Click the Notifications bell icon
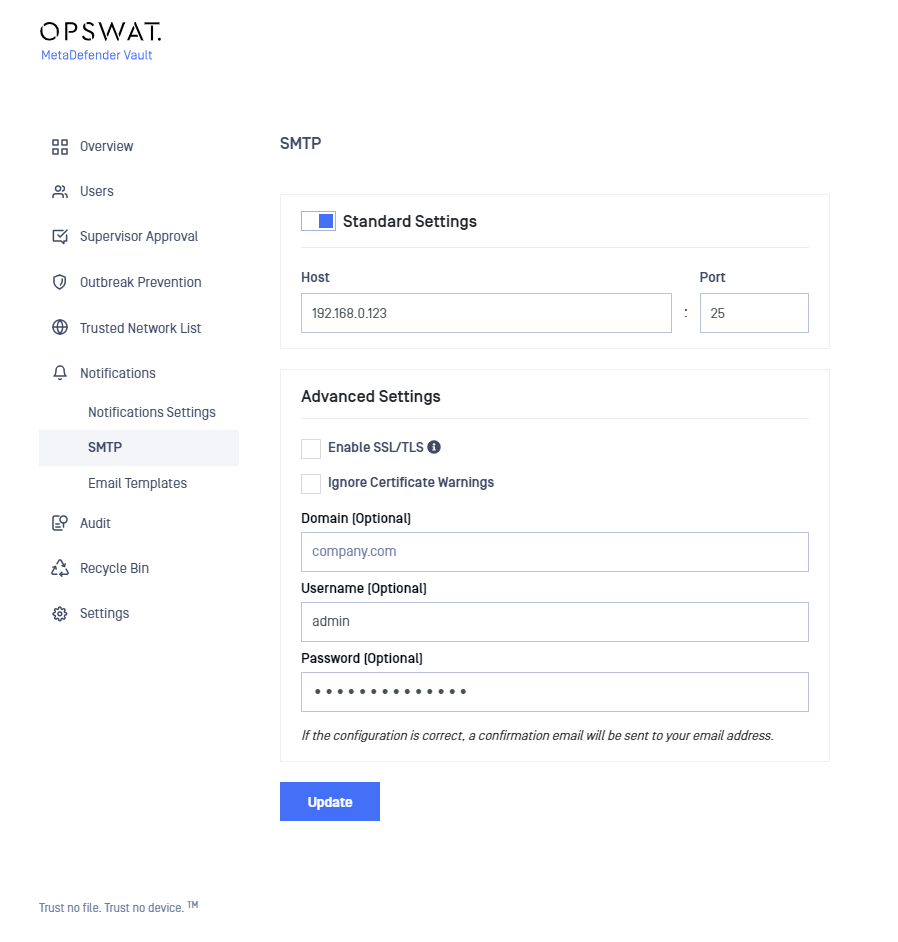 click(59, 373)
